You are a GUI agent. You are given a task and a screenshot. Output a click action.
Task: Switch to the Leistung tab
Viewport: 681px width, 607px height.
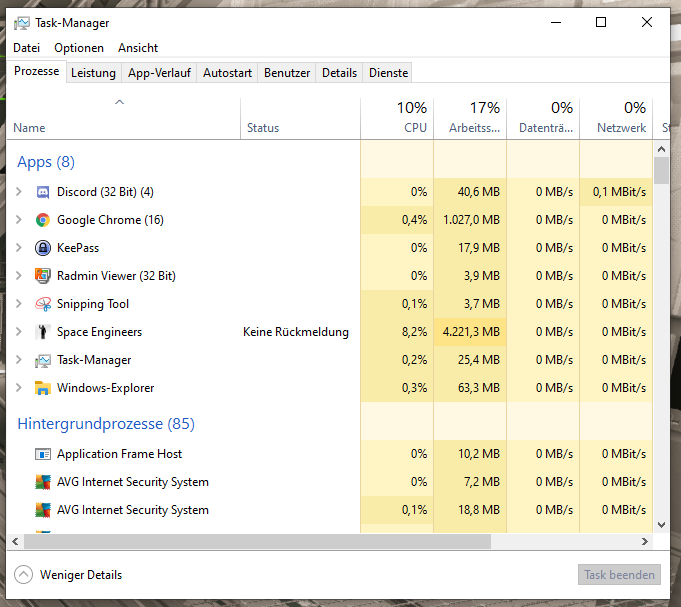tap(93, 73)
